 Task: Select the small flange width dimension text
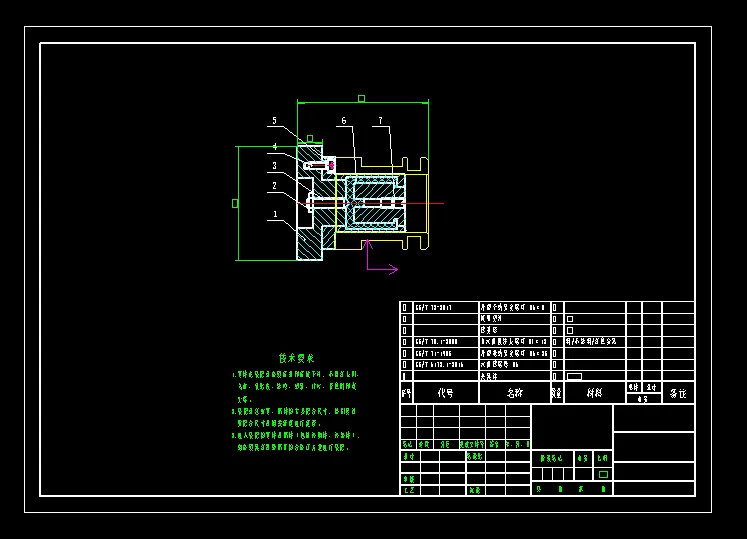coord(310,139)
